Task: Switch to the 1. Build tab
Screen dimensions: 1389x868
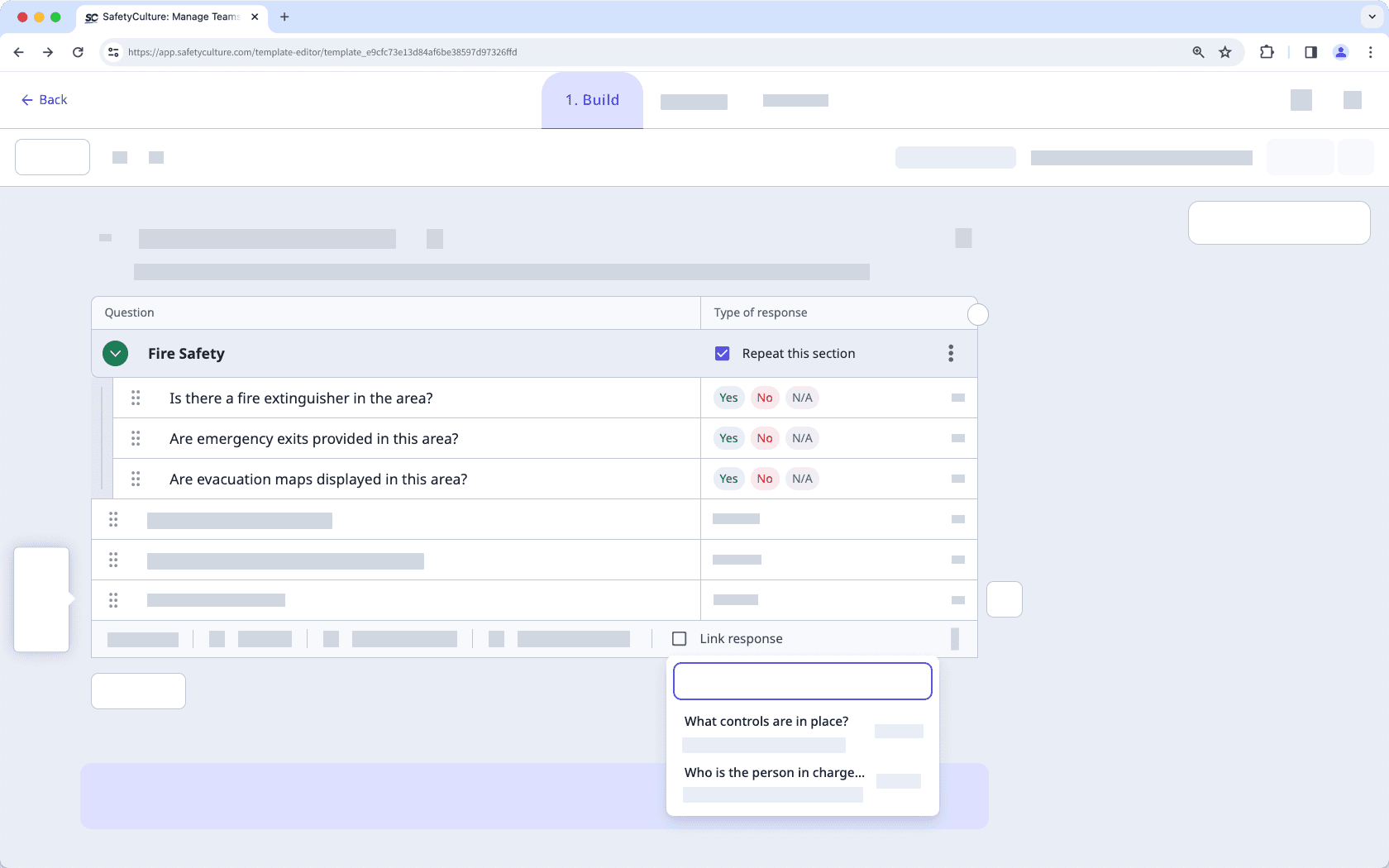Action: click(x=592, y=100)
